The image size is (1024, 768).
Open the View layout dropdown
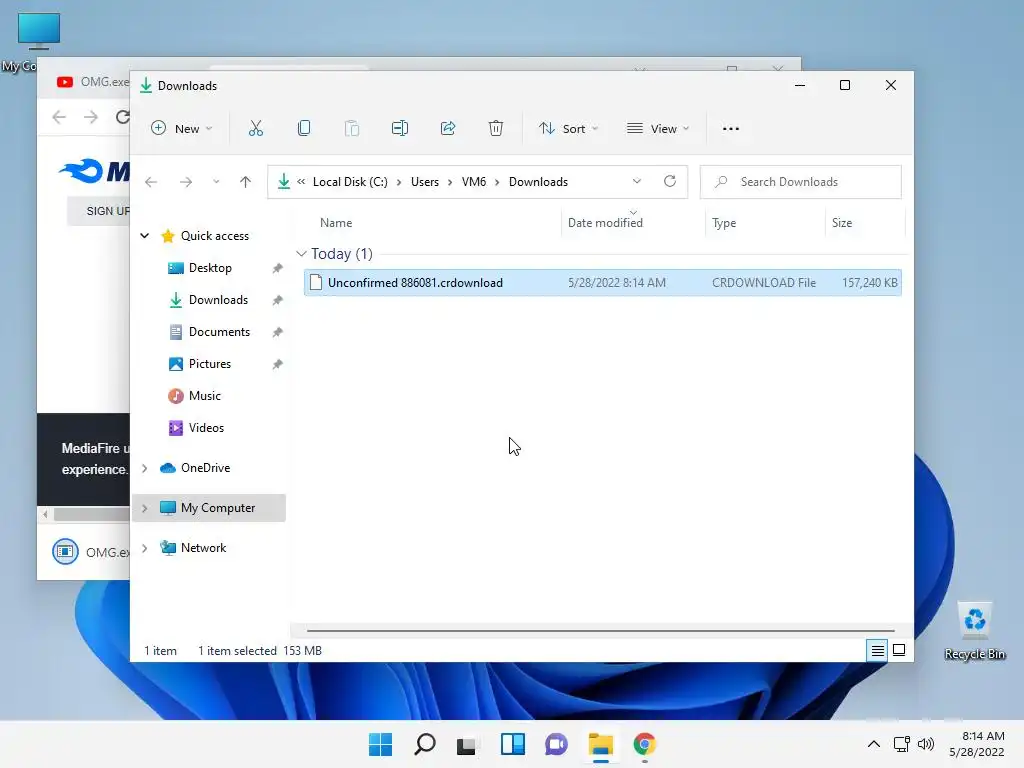[658, 129]
